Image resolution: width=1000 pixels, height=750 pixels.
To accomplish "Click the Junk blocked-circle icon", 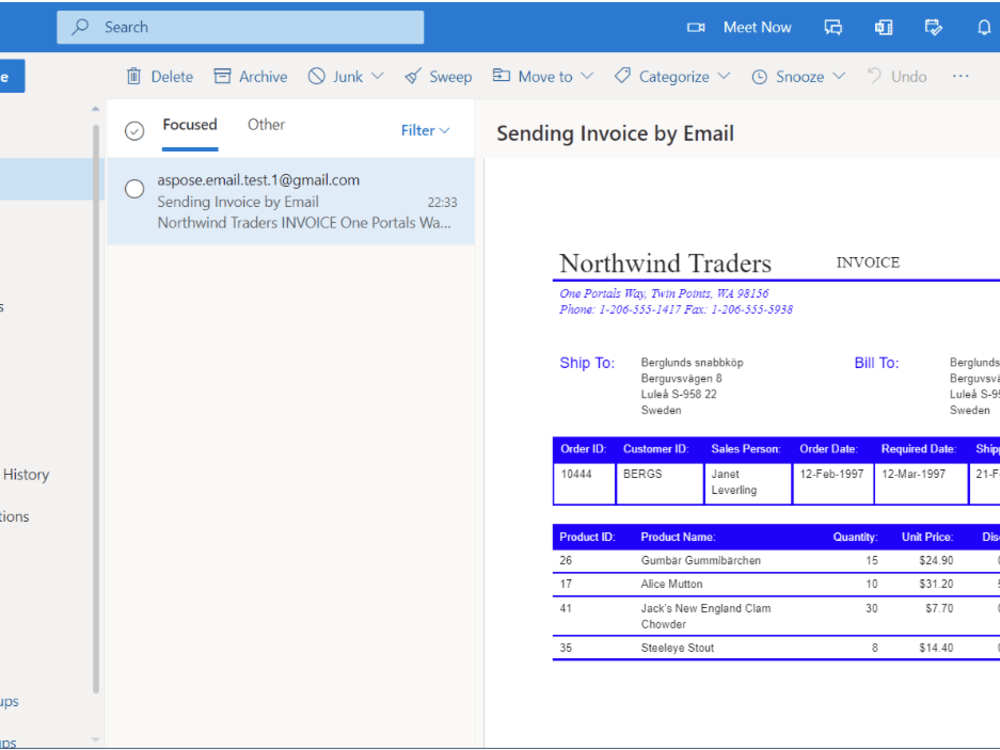I will pos(316,77).
